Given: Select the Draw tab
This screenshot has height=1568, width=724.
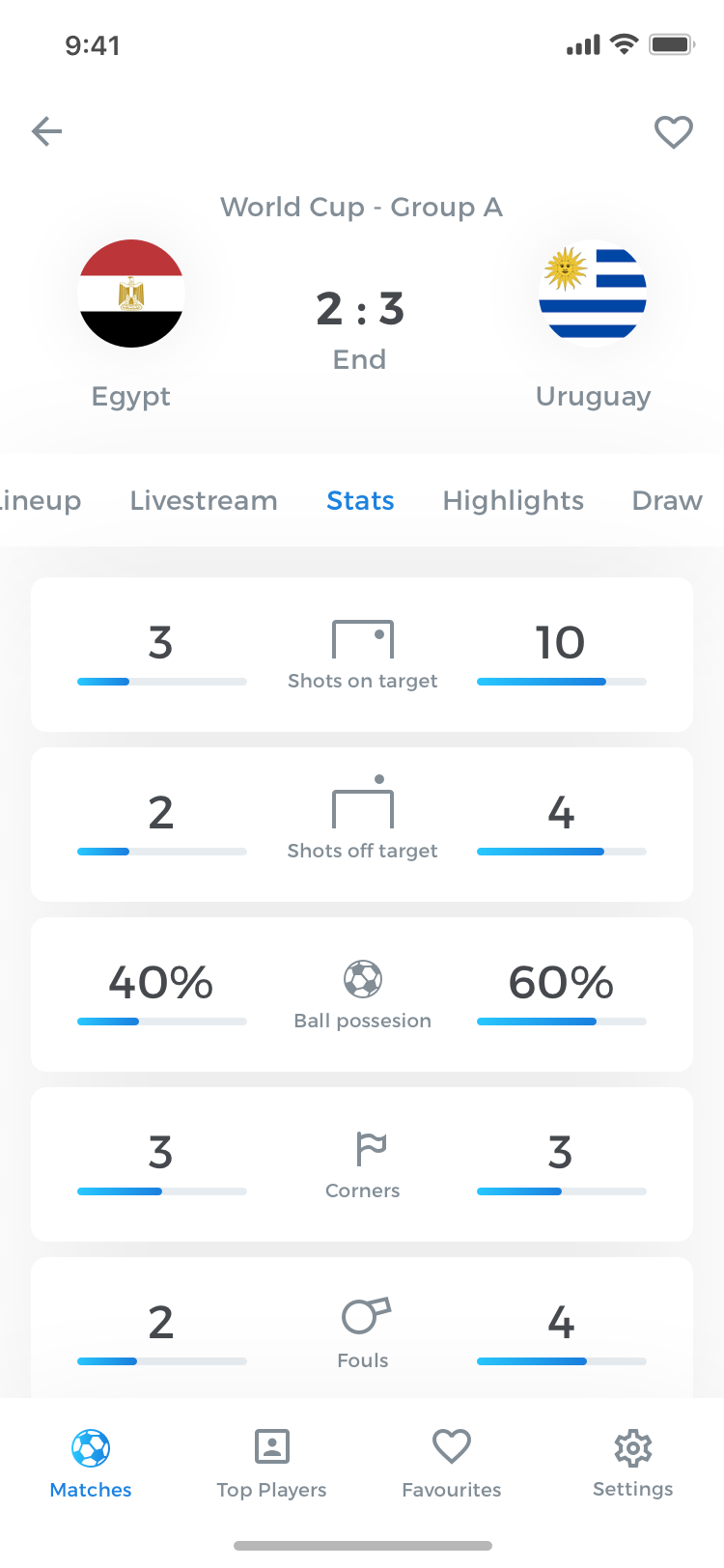Looking at the screenshot, I should tap(667, 500).
